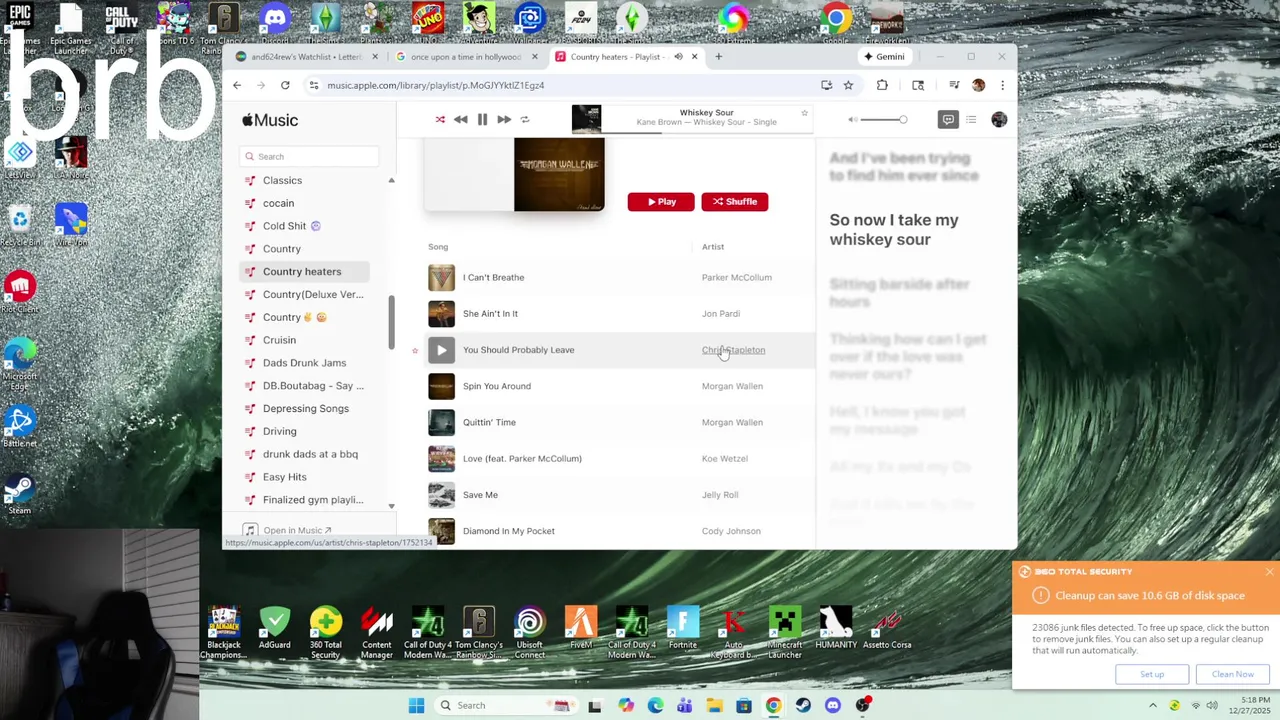Viewport: 1280px width, 720px height.
Task: Click the I Can't Breathe album thumbnail
Action: (441, 277)
